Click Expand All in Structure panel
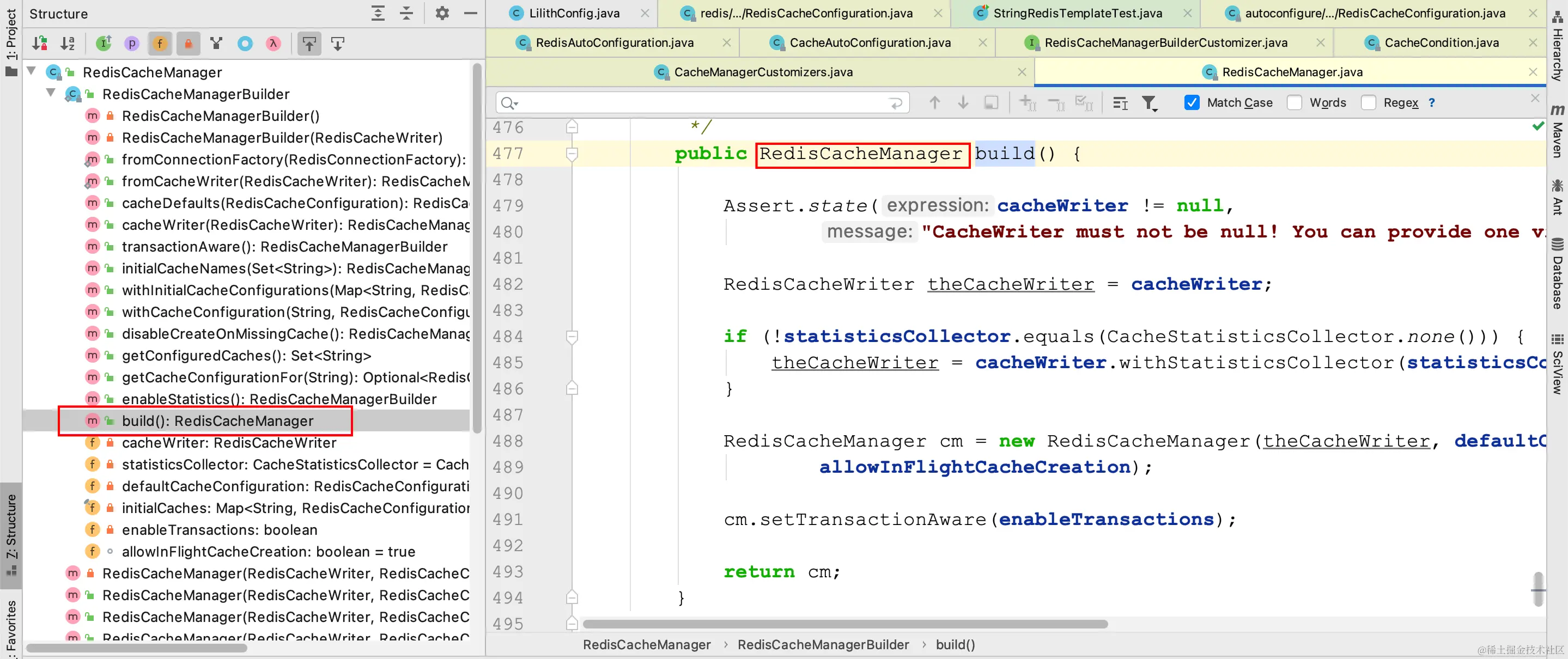The width and height of the screenshot is (1568, 659). click(378, 14)
